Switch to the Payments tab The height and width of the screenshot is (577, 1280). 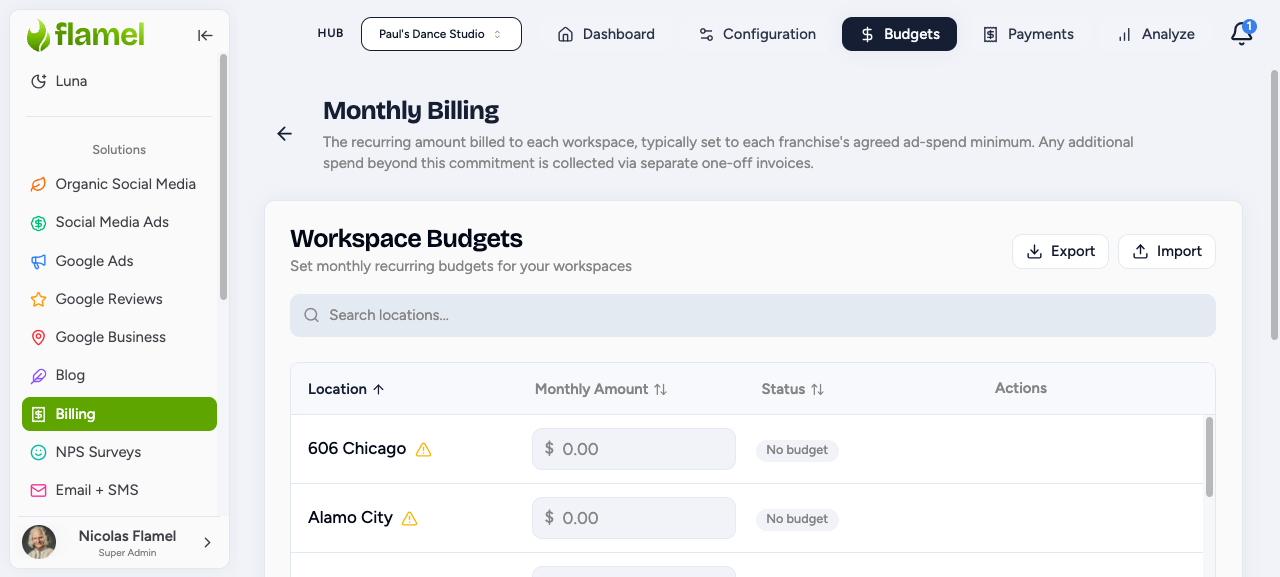pos(1028,34)
